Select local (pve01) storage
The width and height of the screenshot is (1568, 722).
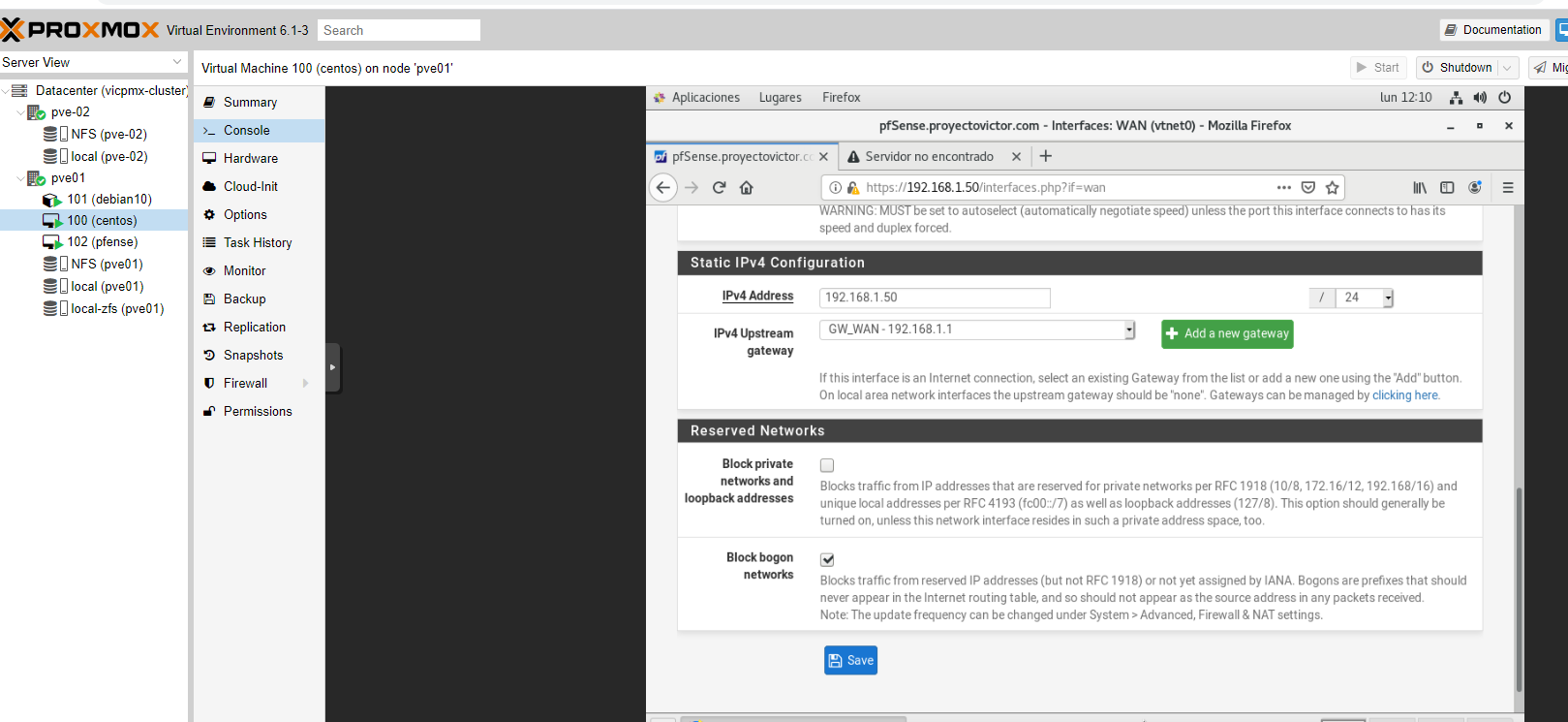coord(107,287)
